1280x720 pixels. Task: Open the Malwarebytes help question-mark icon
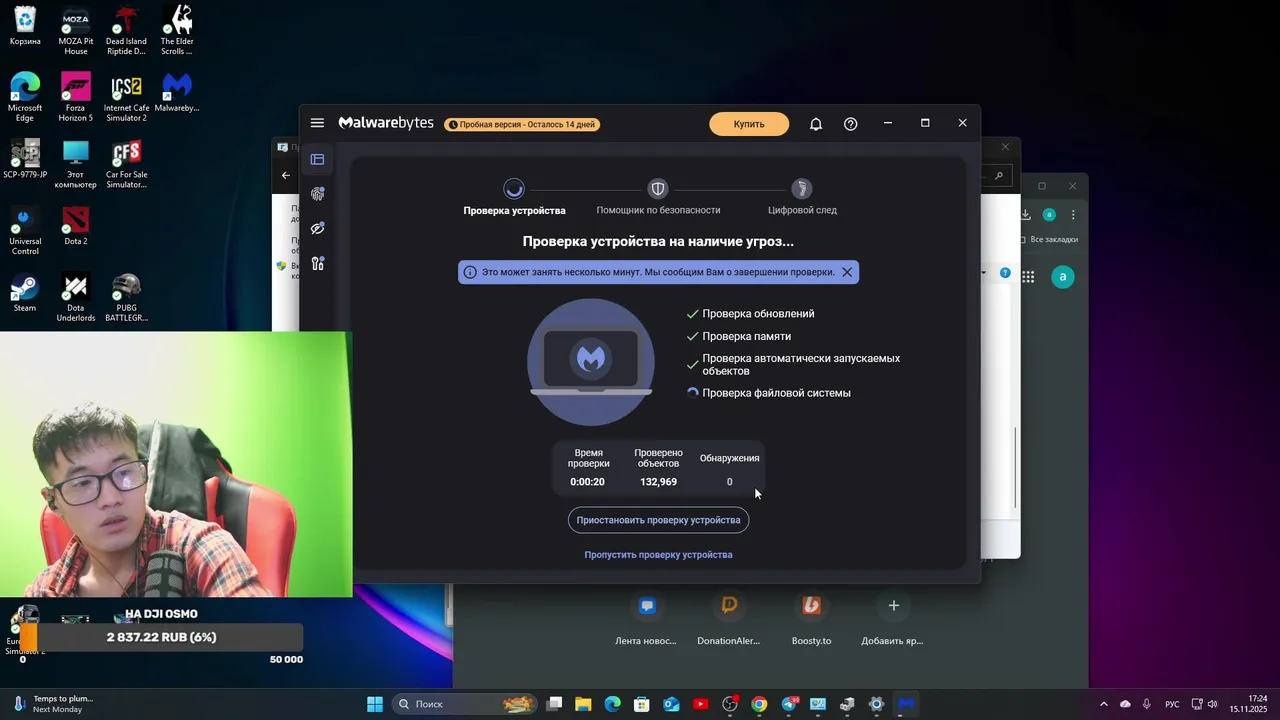(x=850, y=124)
